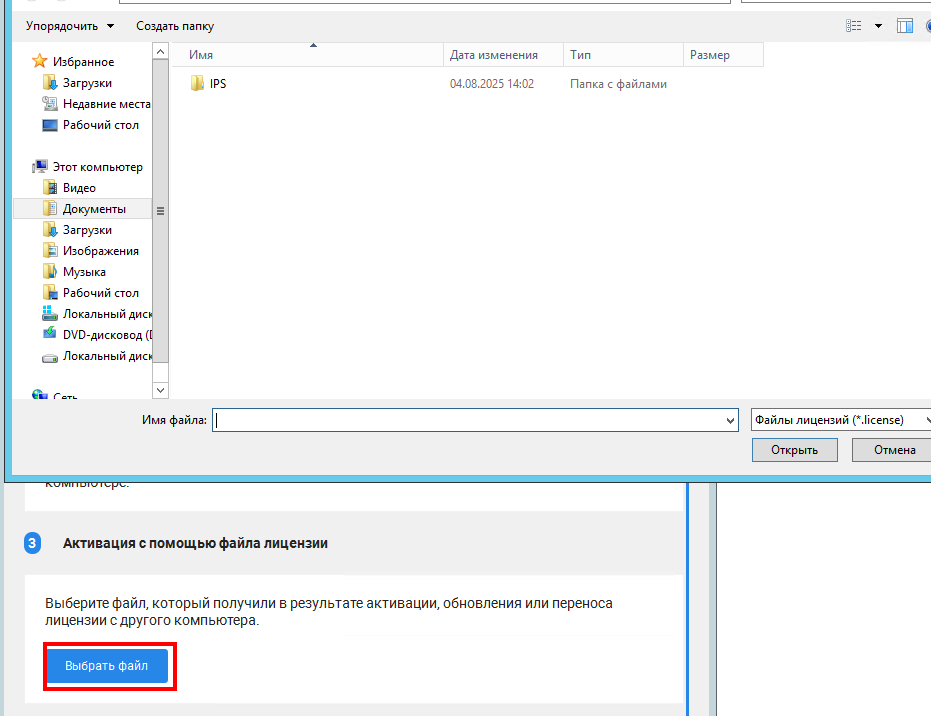
Task: Expand the file name history dropdown
Action: coord(729,421)
